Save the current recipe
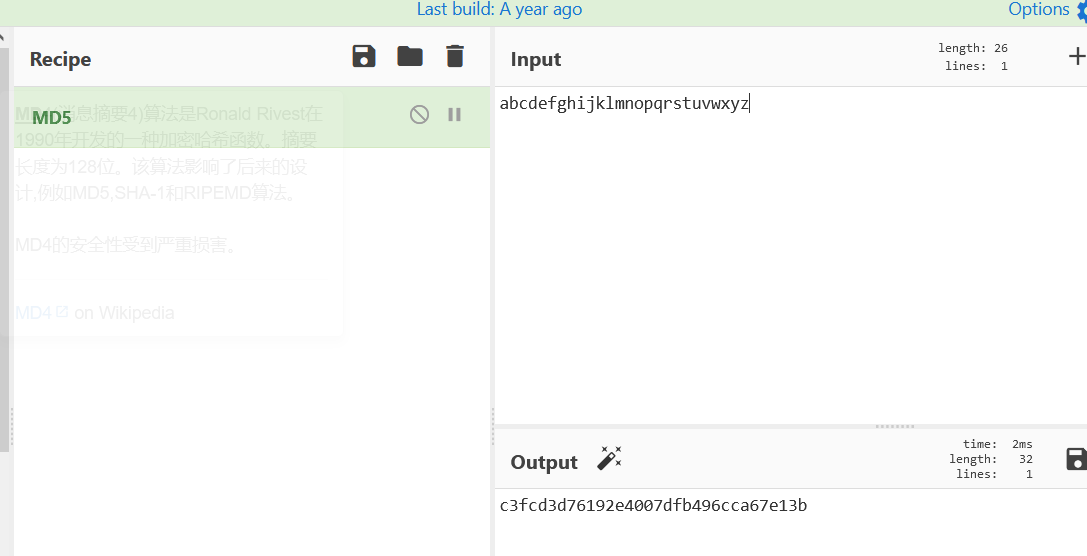The height and width of the screenshot is (556, 1087). click(x=364, y=56)
